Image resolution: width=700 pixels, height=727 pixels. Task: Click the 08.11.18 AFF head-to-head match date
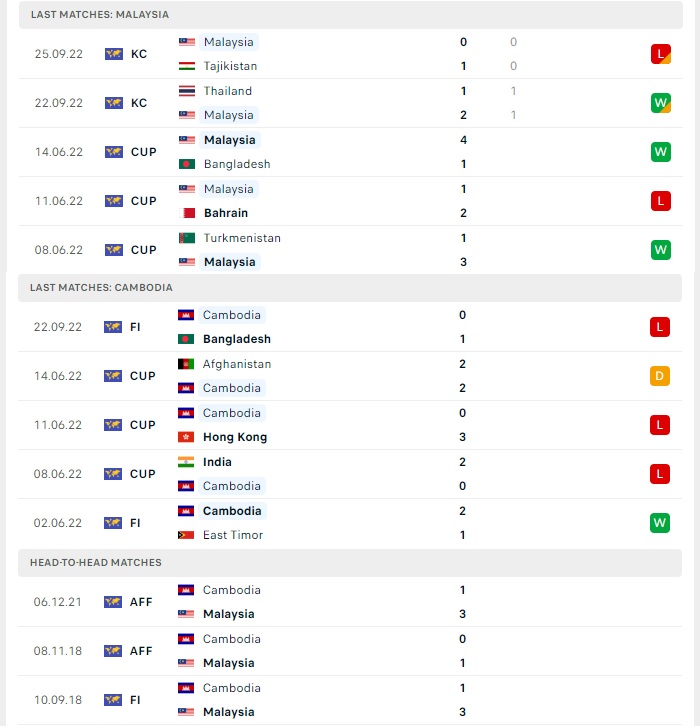click(x=57, y=651)
